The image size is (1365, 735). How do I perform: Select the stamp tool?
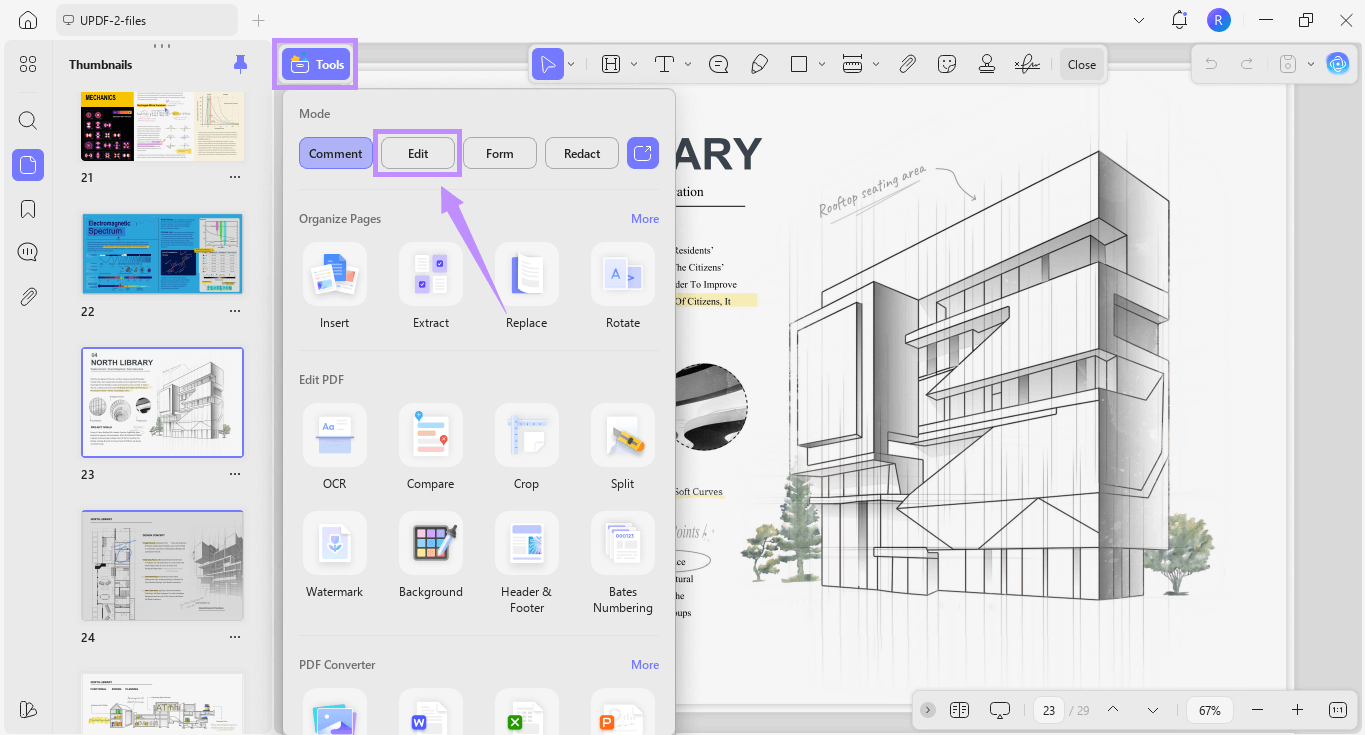pos(987,63)
